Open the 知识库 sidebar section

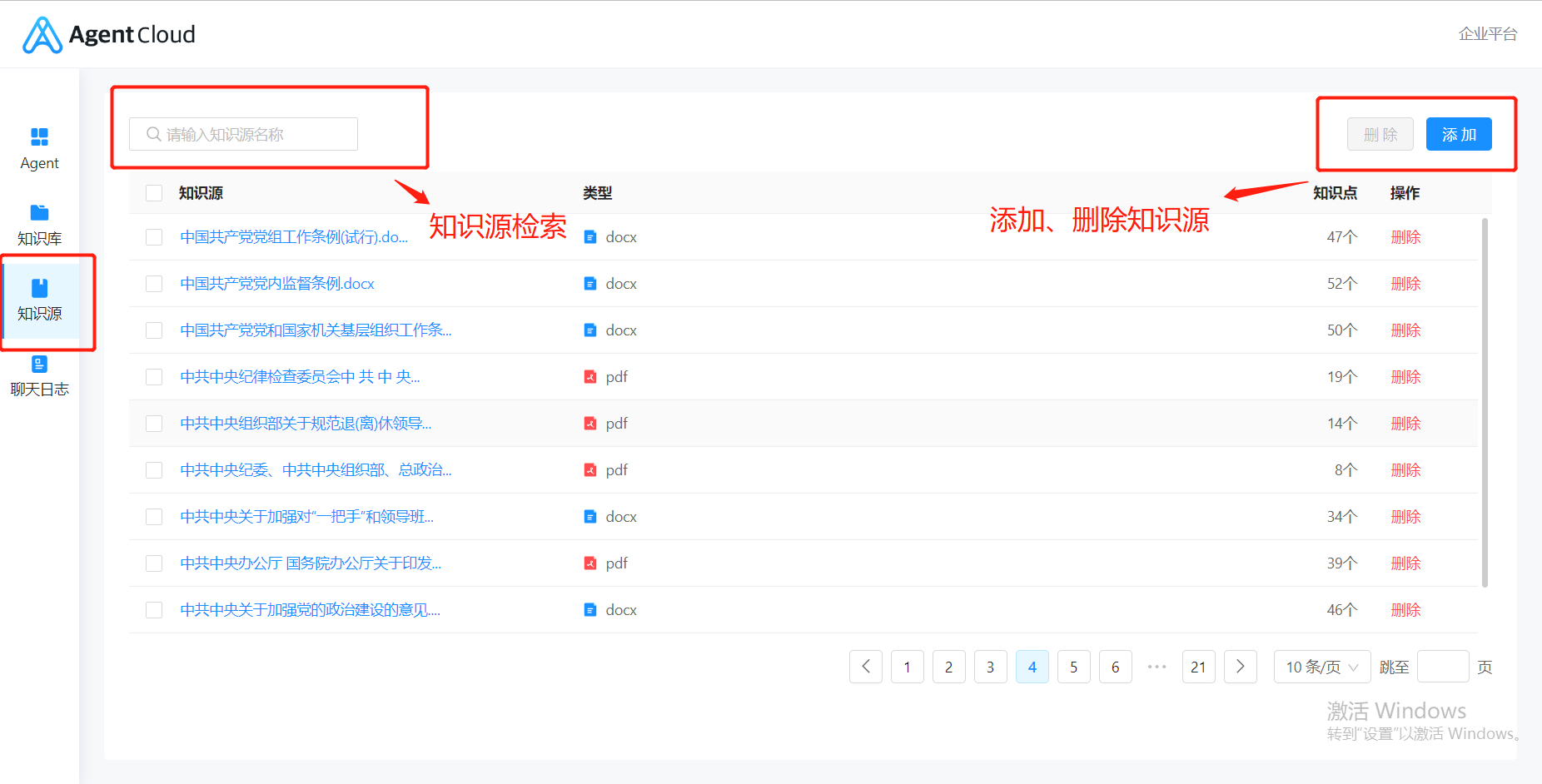pos(39,225)
